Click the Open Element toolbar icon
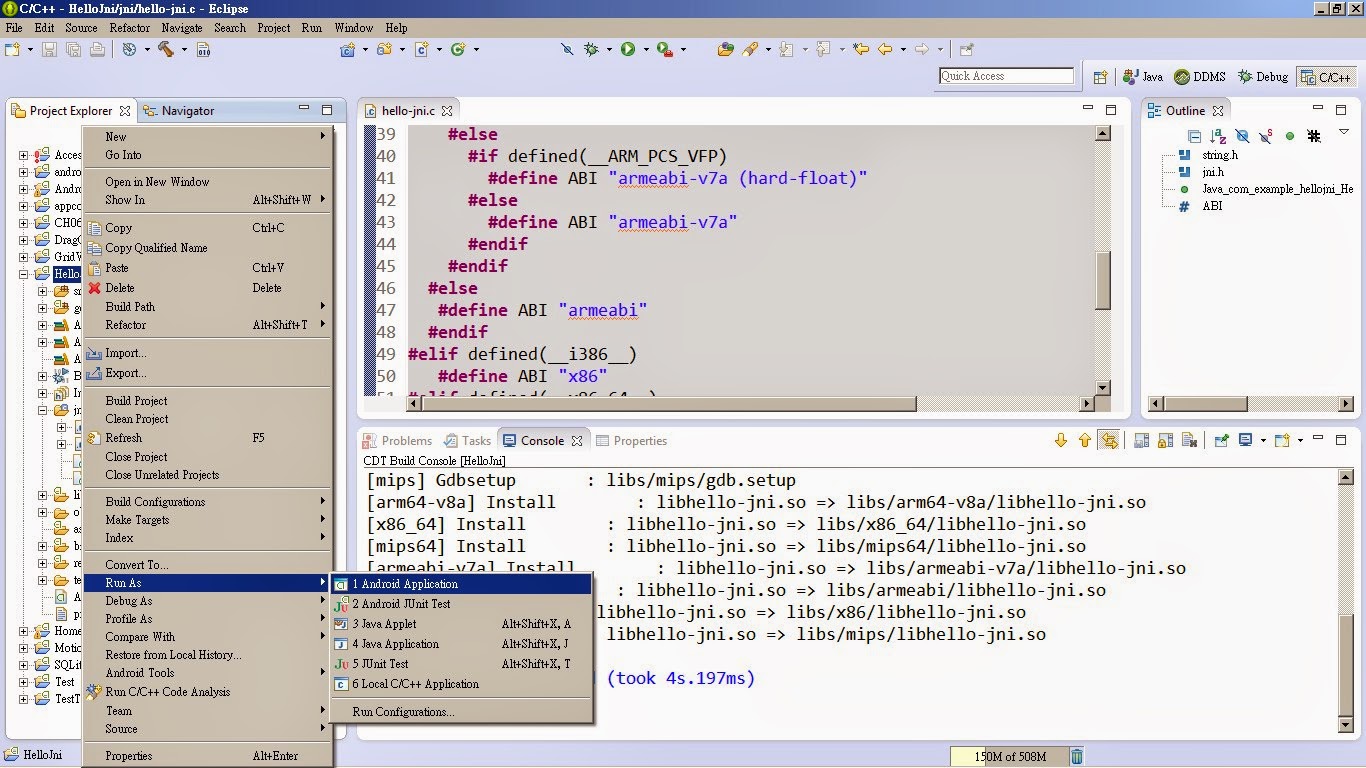This screenshot has height=768, width=1366. 726,49
